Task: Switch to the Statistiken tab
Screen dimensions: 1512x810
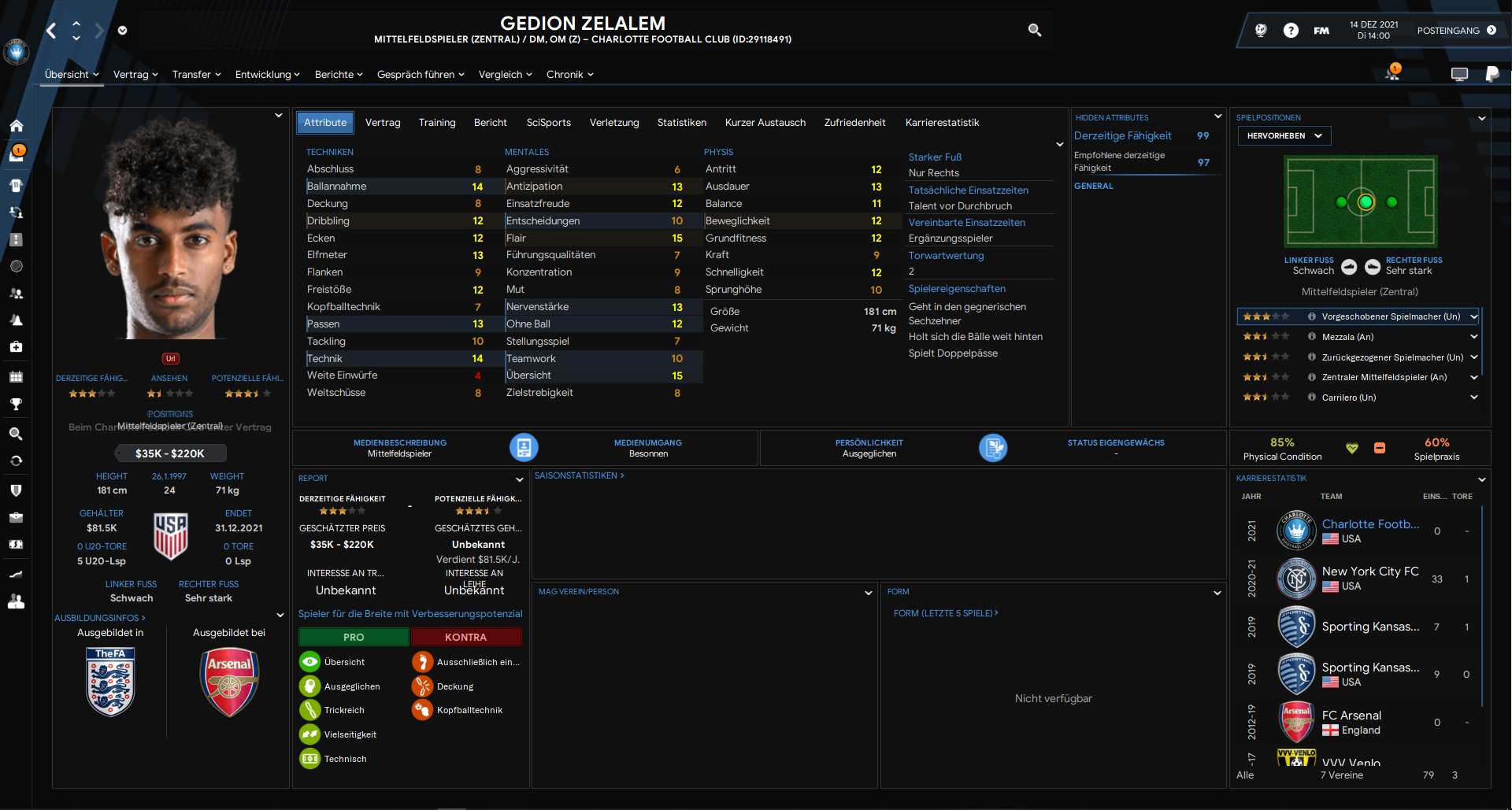Action: point(682,122)
